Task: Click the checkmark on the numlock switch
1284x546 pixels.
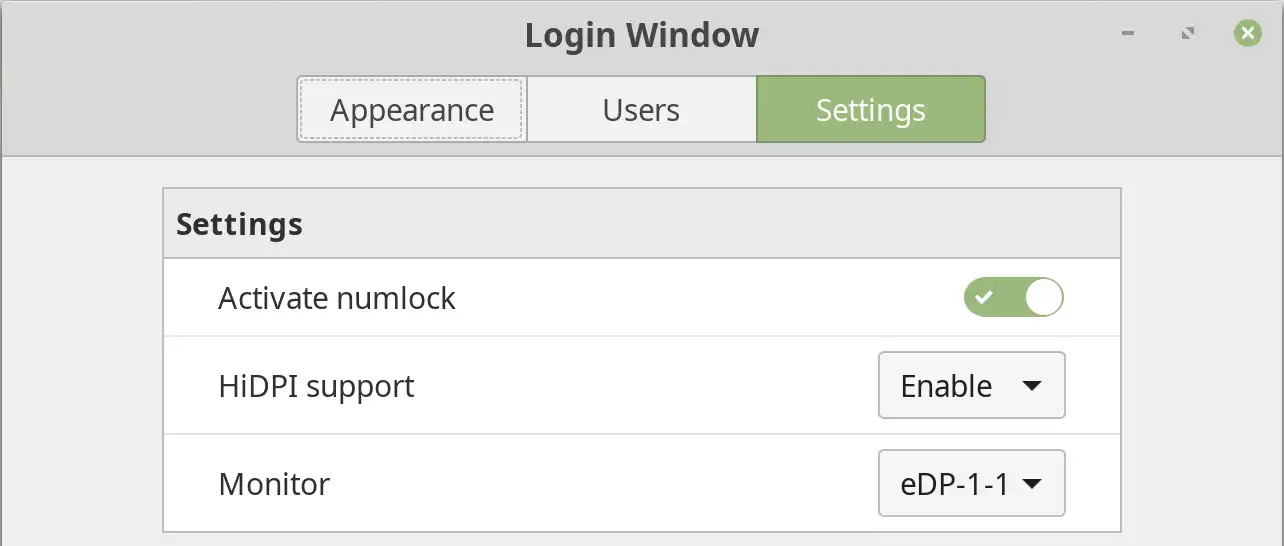Action: (985, 298)
